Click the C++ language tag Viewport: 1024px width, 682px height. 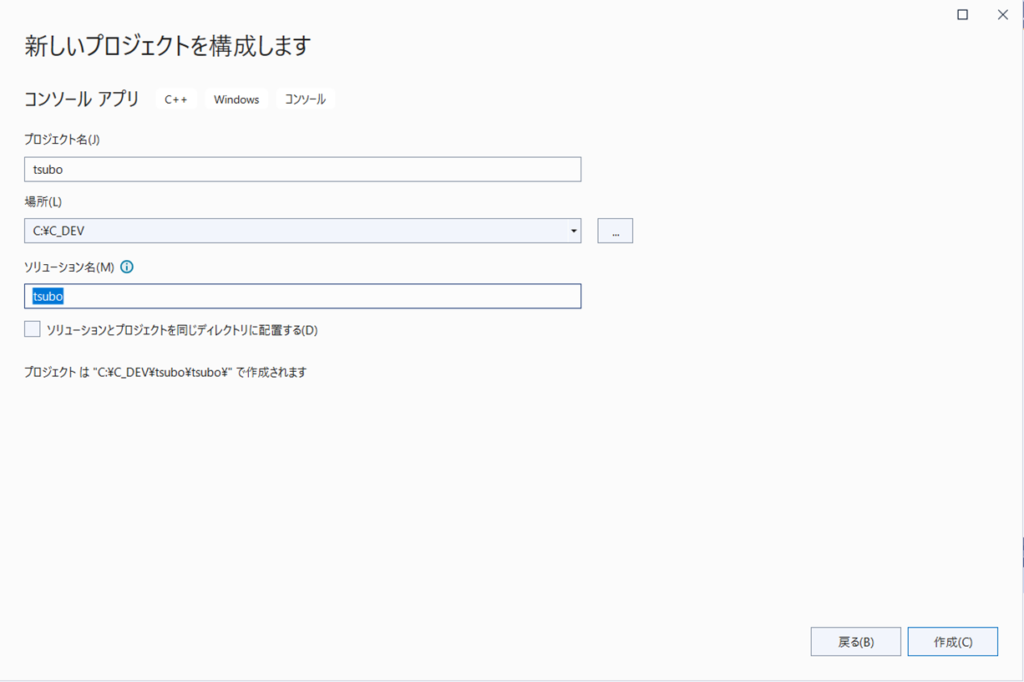(176, 99)
